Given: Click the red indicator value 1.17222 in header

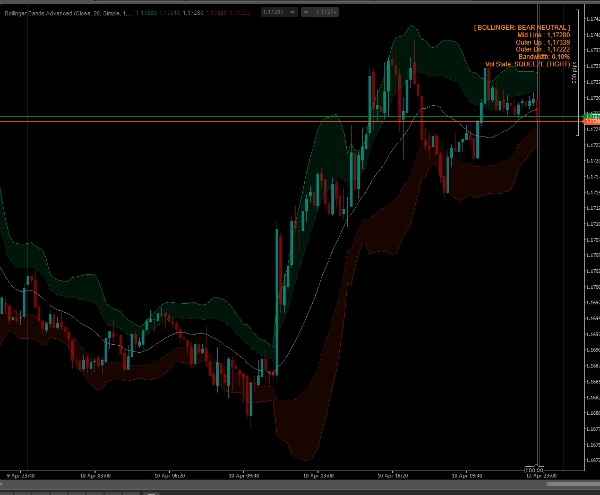Looking at the screenshot, I should coord(240,13).
